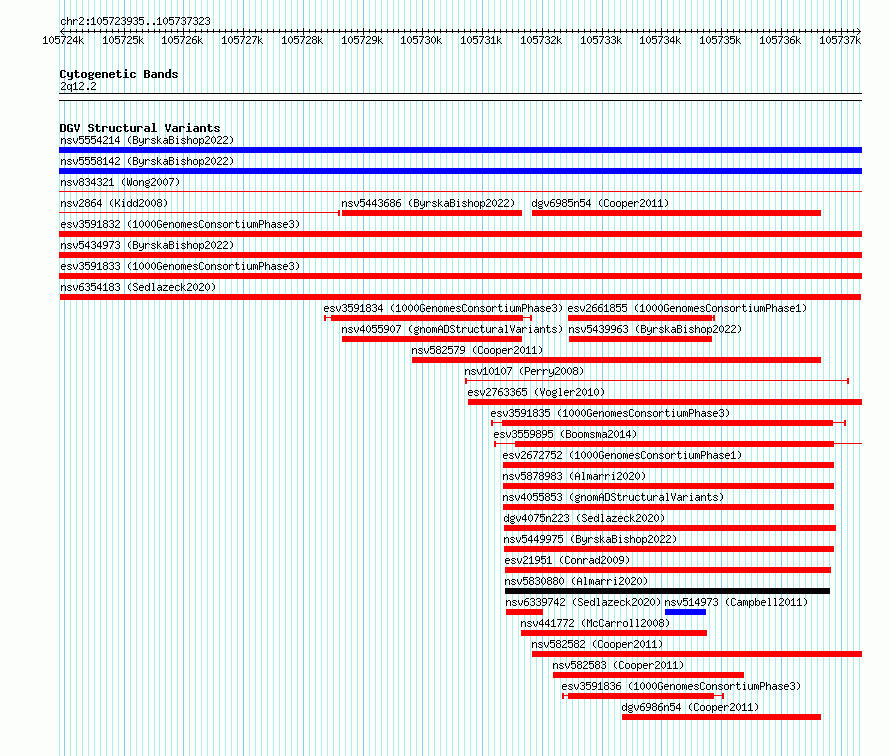Click the Cytogenetic Bands track title
The width and height of the screenshot is (890, 756).
119,74
